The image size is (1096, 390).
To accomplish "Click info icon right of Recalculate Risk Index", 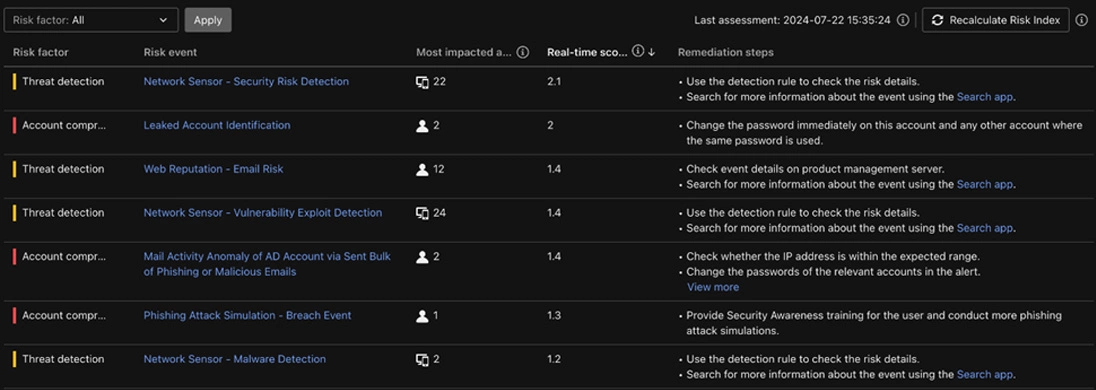I will pos(1081,20).
